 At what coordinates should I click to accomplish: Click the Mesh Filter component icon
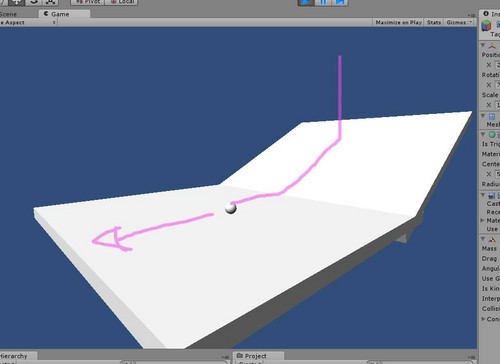(492, 116)
